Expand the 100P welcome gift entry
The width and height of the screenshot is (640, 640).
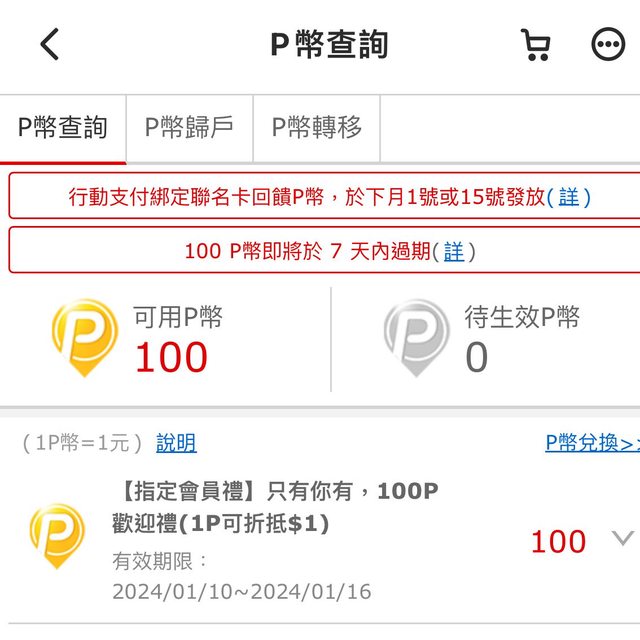tap(622, 540)
